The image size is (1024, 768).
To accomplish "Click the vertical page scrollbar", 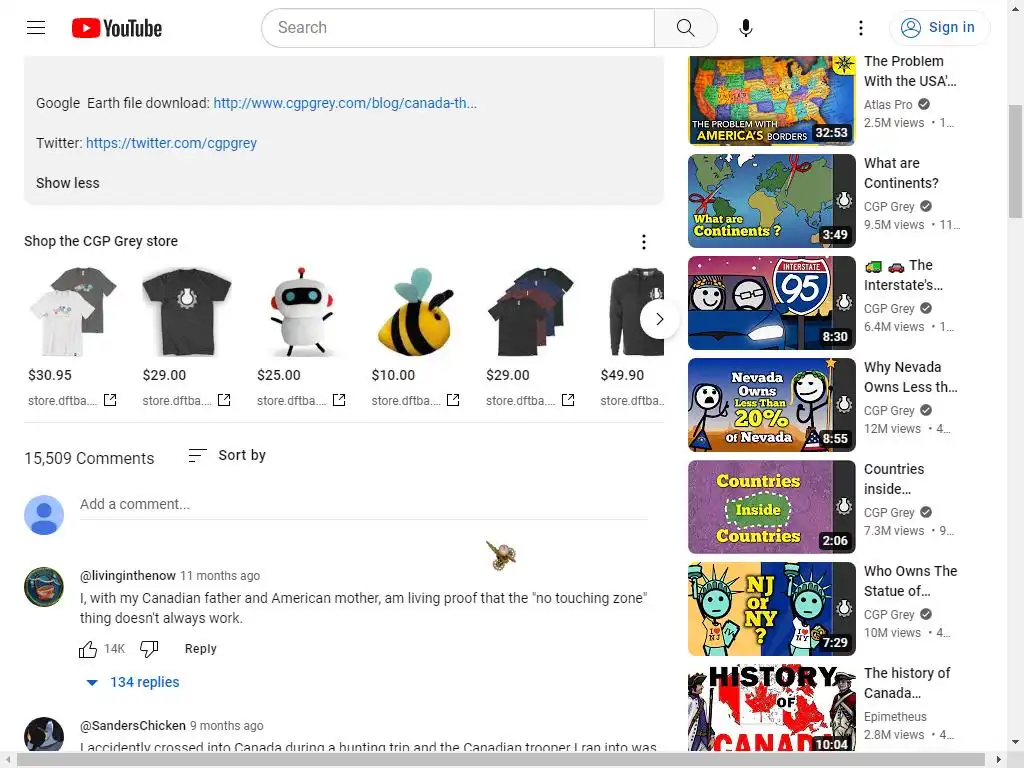I will [x=1015, y=162].
